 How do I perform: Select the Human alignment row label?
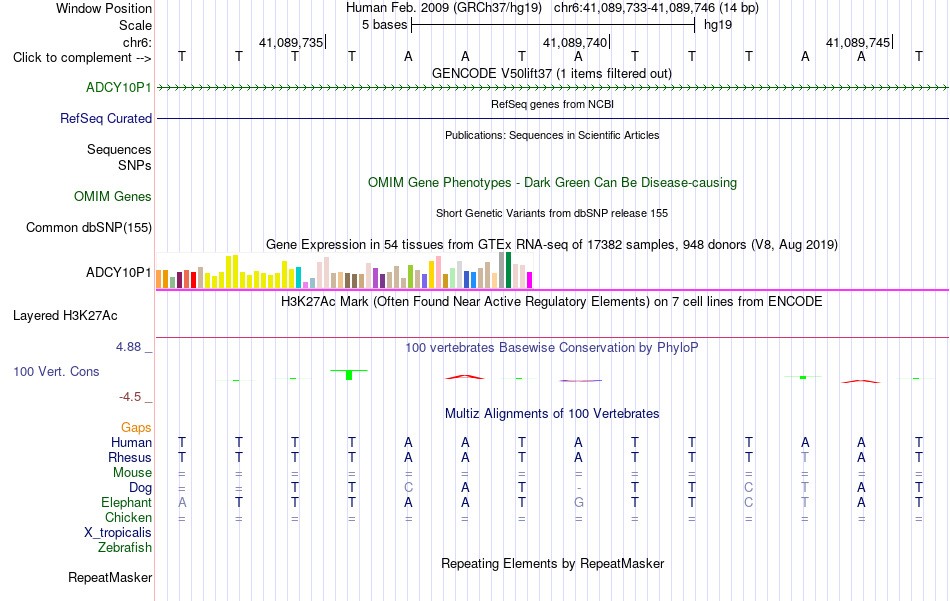tap(131, 442)
